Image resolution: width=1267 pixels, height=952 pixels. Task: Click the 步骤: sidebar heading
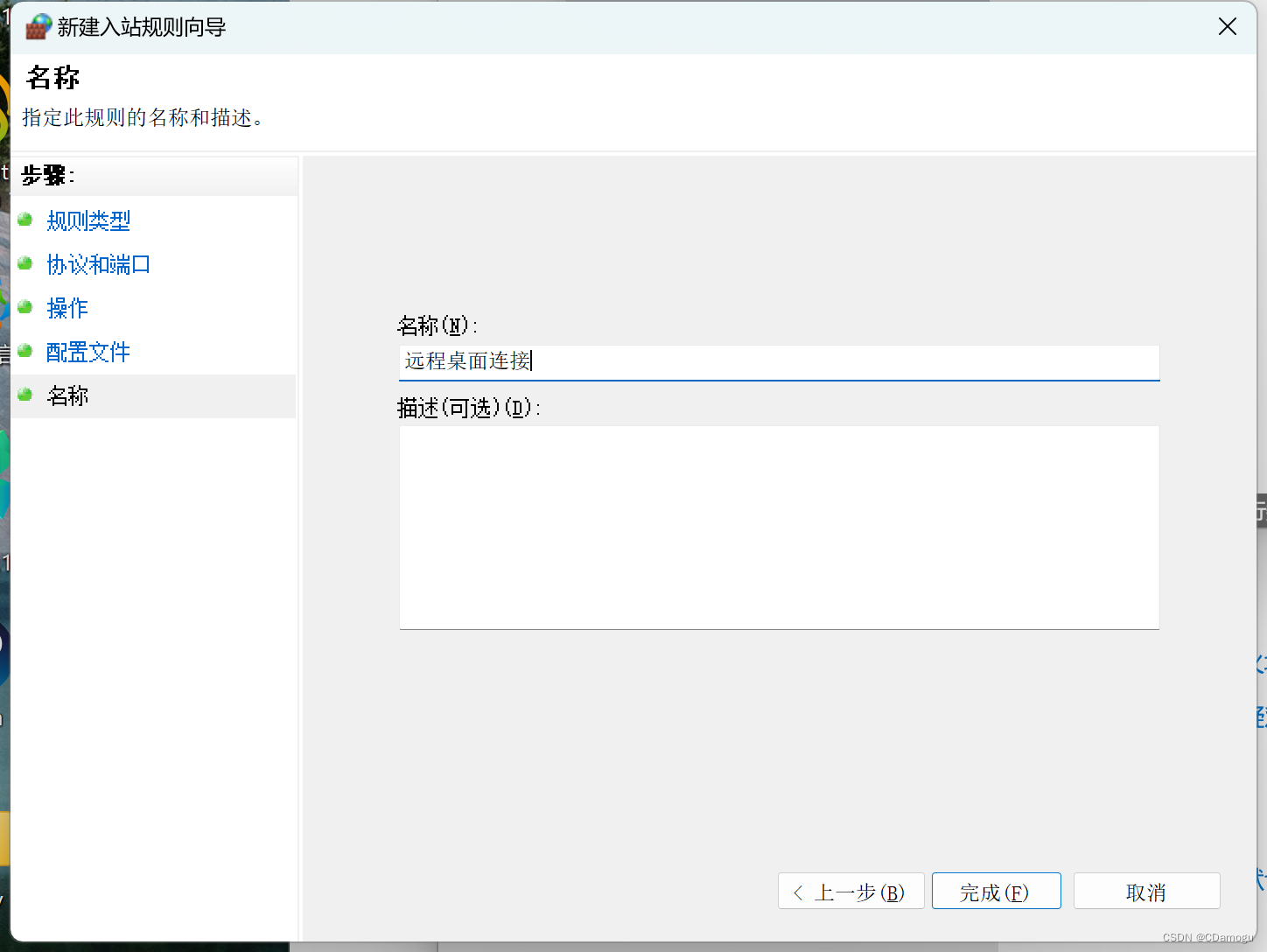(48, 176)
